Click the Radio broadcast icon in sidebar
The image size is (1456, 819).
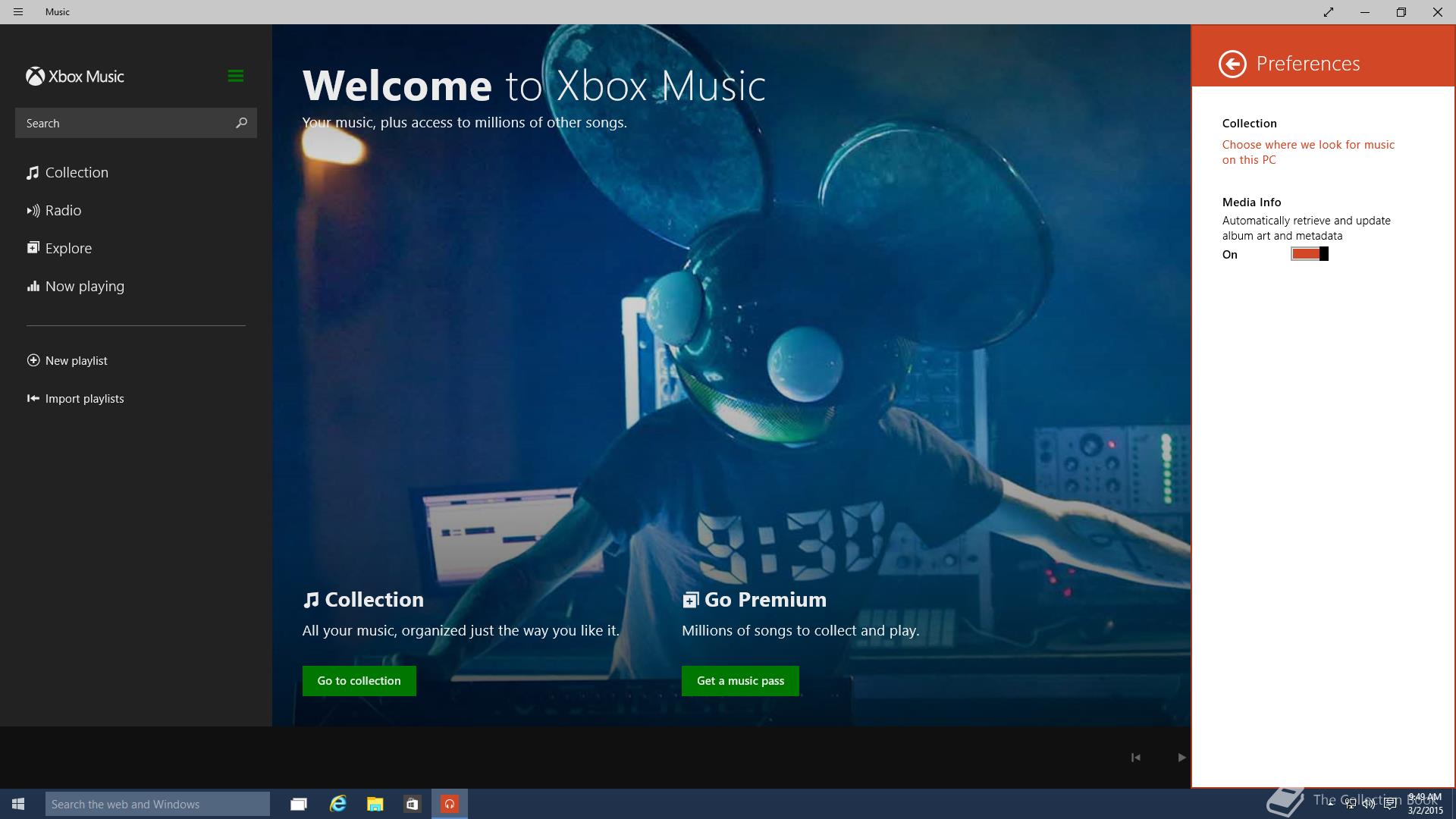(x=33, y=211)
